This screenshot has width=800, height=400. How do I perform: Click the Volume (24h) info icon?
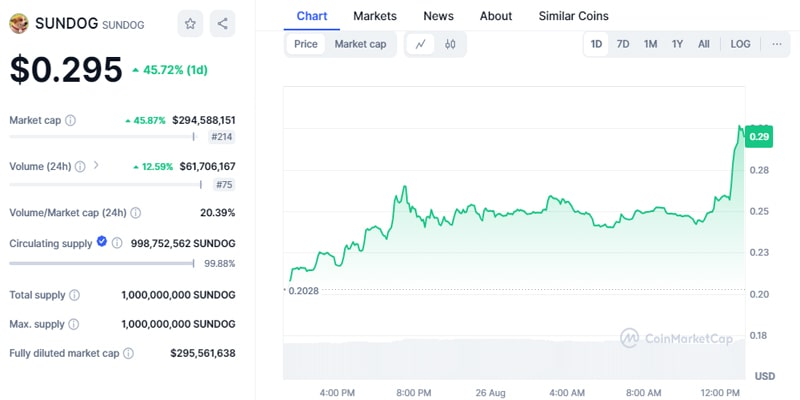[x=80, y=166]
